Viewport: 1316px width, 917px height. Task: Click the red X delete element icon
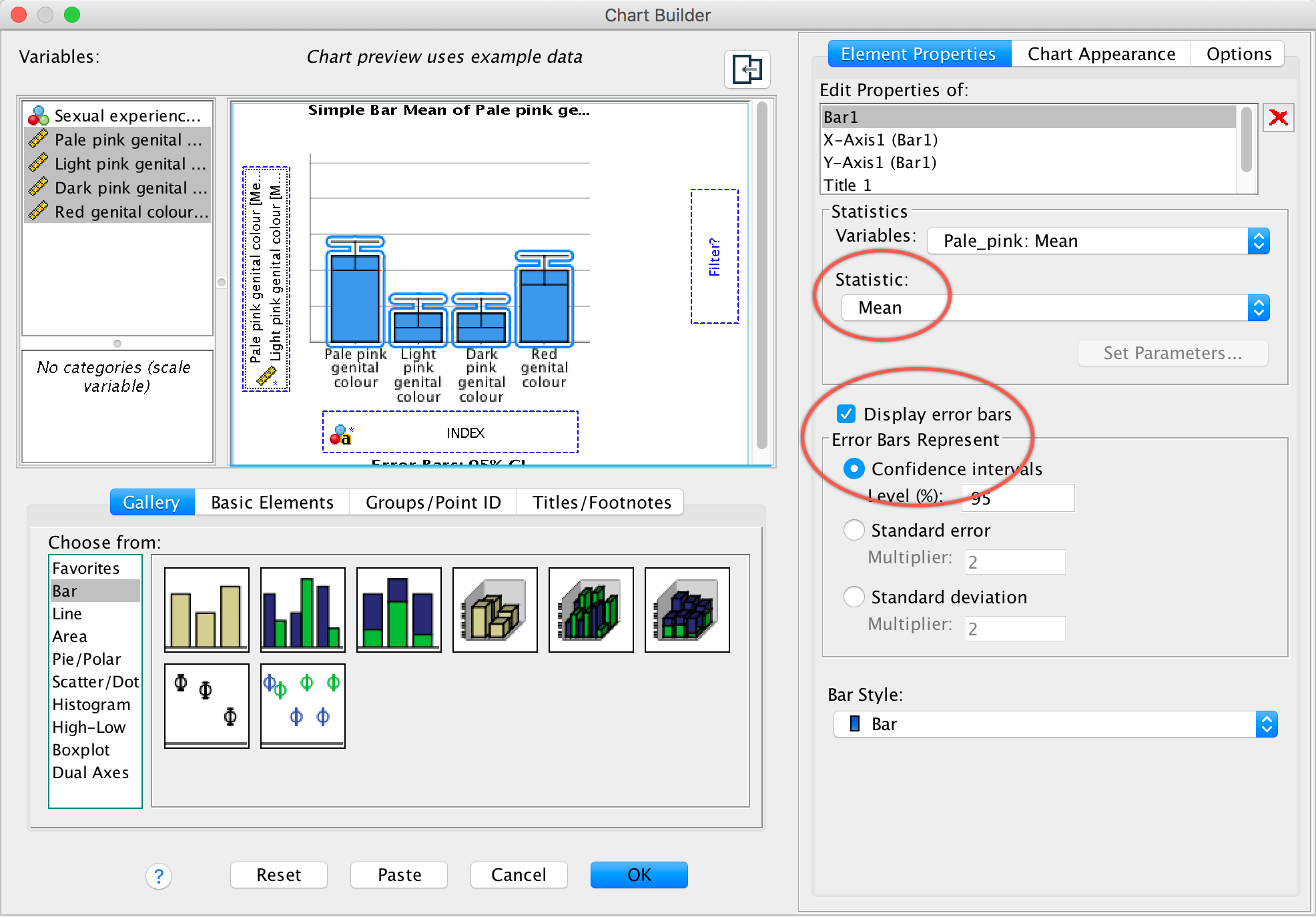[1278, 118]
